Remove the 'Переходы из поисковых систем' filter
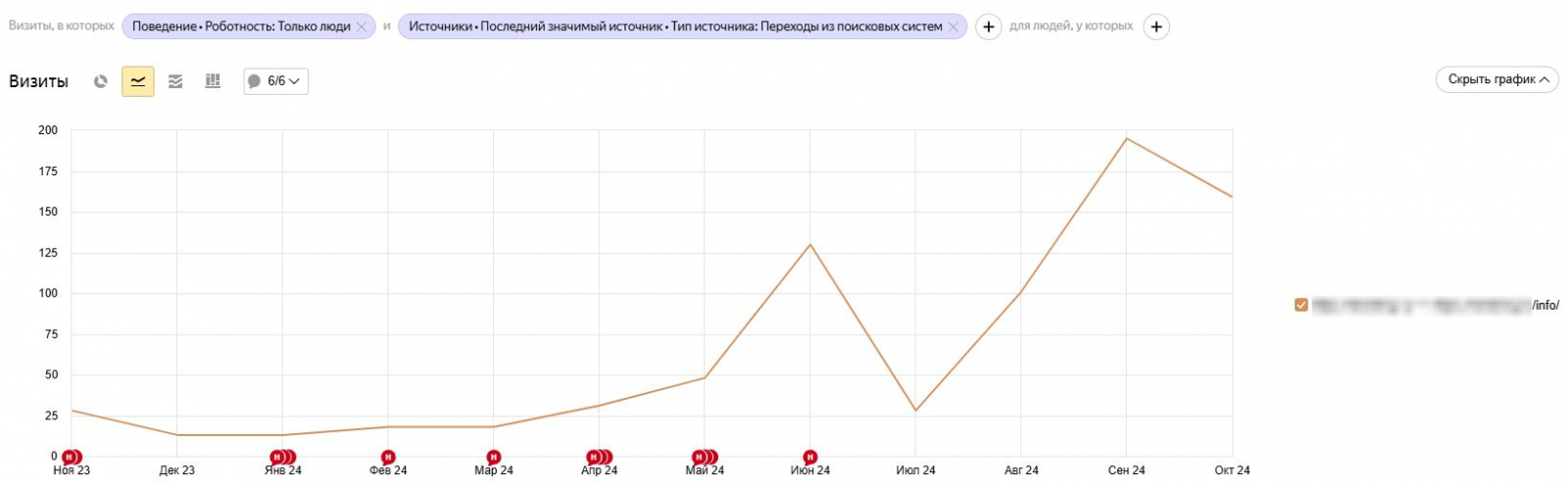The width and height of the screenshot is (1568, 483). tap(953, 26)
